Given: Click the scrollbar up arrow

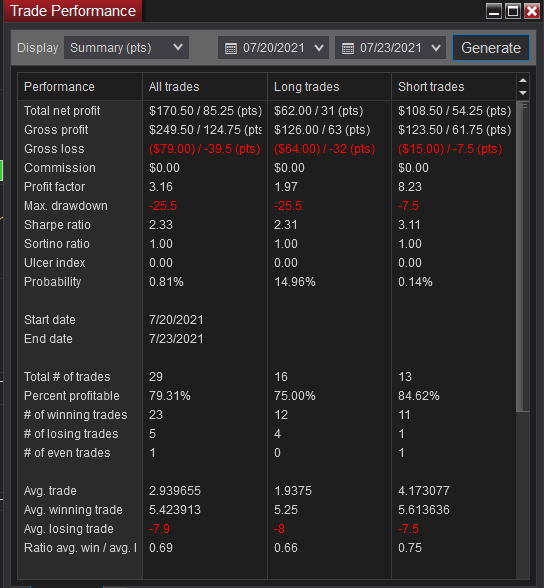Looking at the screenshot, I should tap(523, 80).
